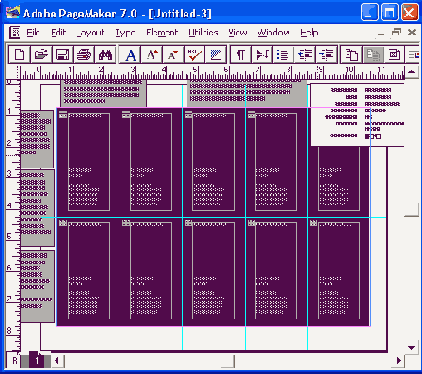Create a new document with New icon

coord(19,54)
